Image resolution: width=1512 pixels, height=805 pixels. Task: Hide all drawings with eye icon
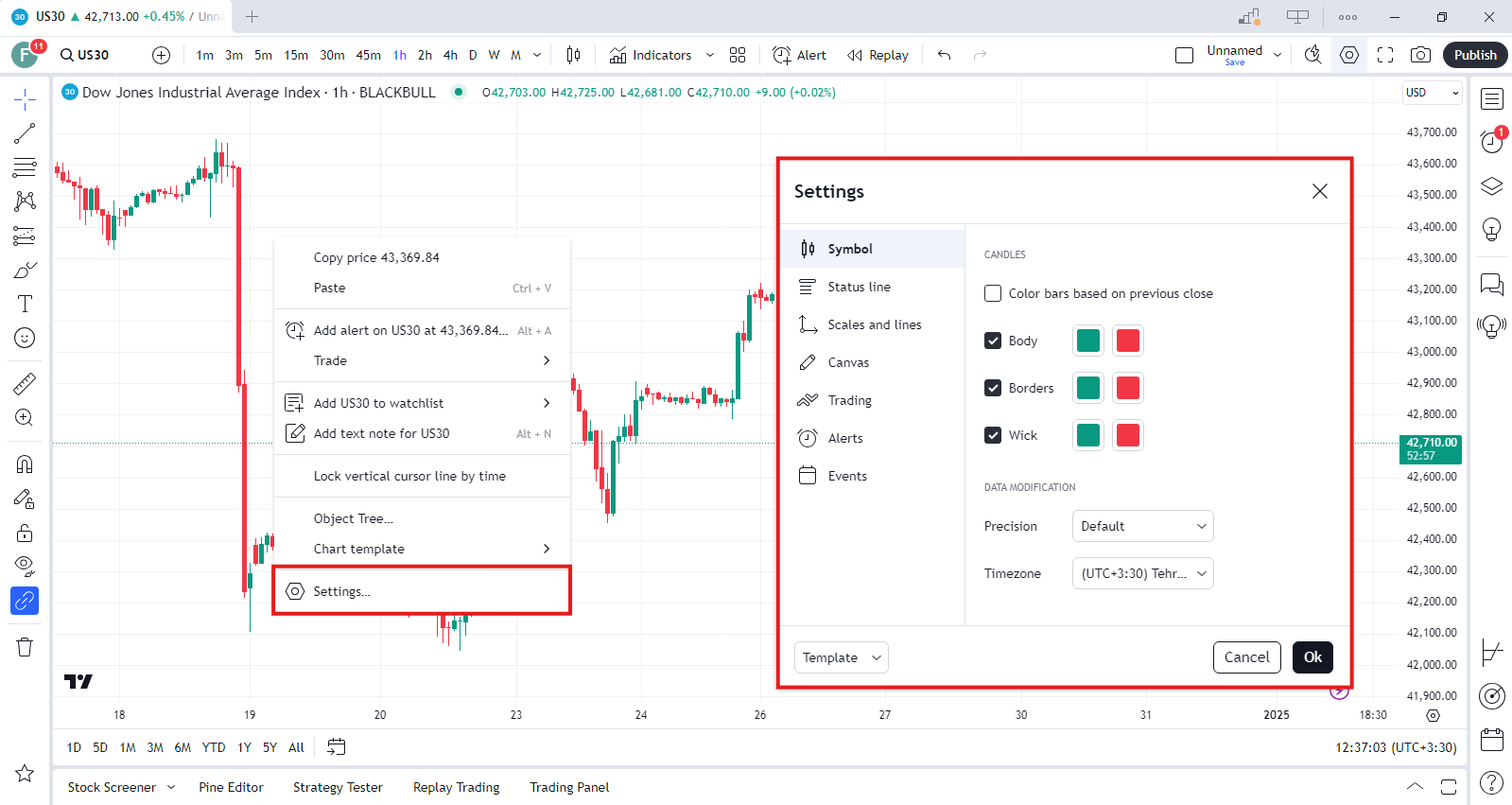[25, 567]
